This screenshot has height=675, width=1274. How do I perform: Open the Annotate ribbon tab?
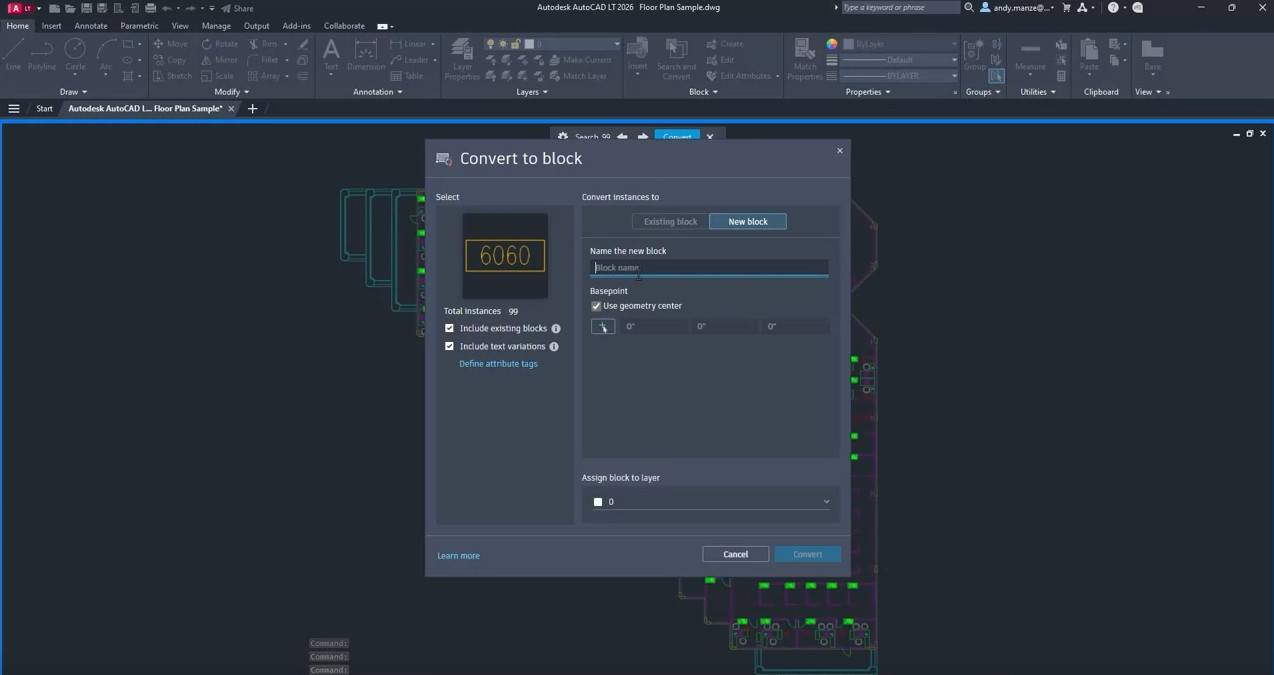click(x=90, y=26)
